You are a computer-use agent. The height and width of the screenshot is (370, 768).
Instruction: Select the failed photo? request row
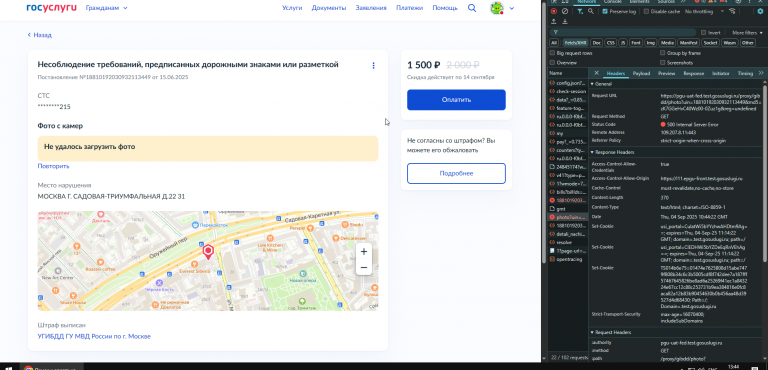tap(568, 217)
